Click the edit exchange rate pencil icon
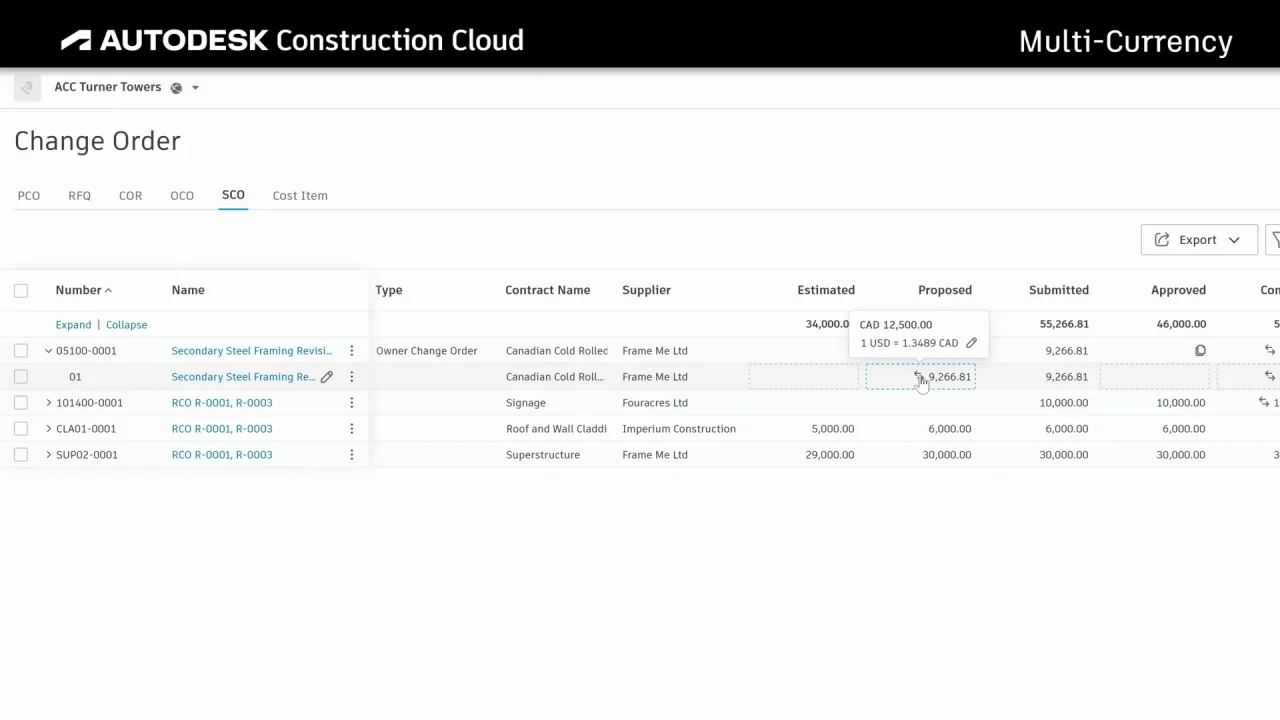Viewport: 1280px width, 720px height. pyautogui.click(x=971, y=343)
